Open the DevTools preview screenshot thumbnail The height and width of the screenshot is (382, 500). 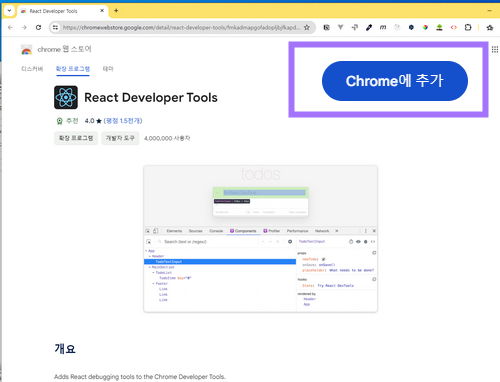(x=260, y=239)
